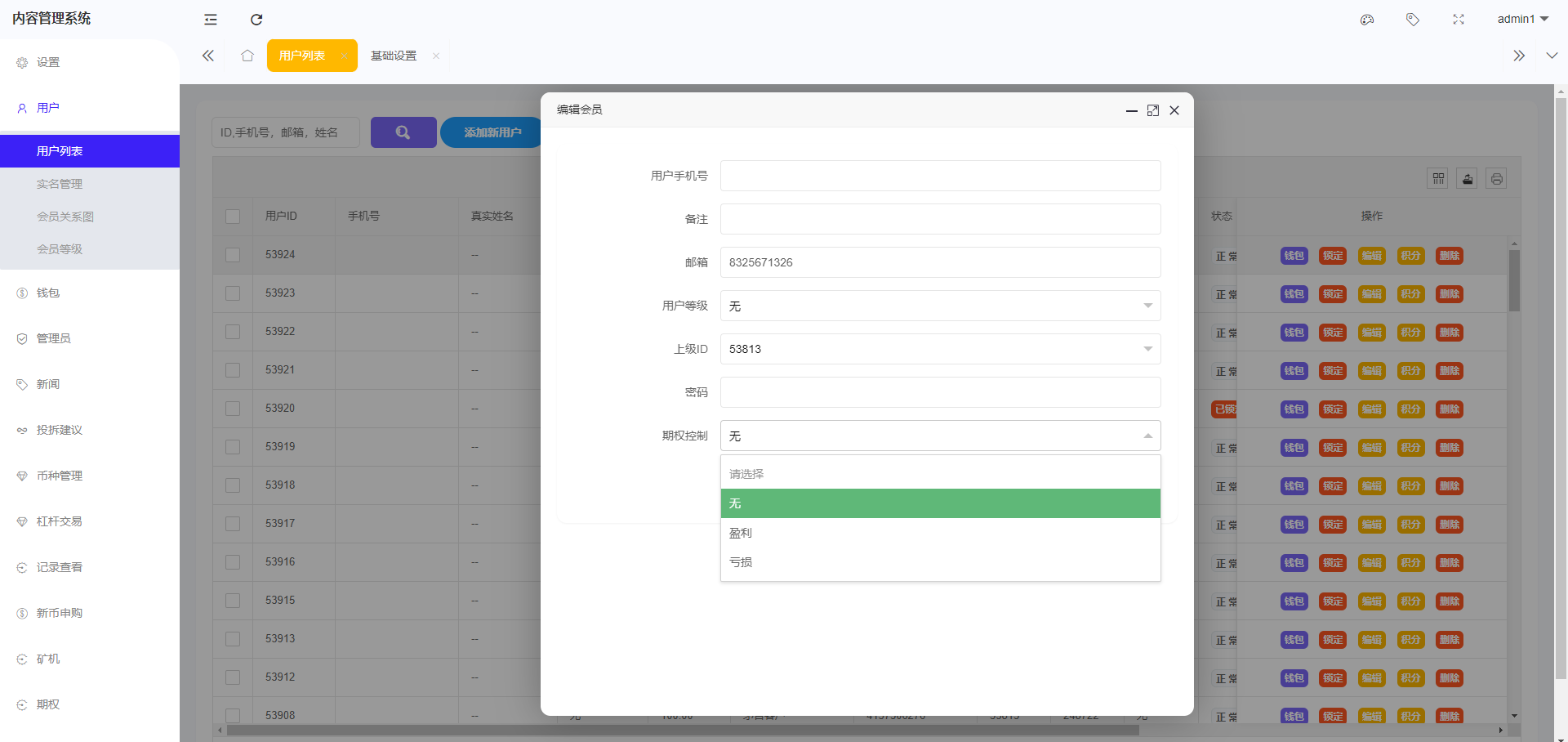Check the box for user 53924
The image size is (1568, 742).
pyautogui.click(x=233, y=255)
